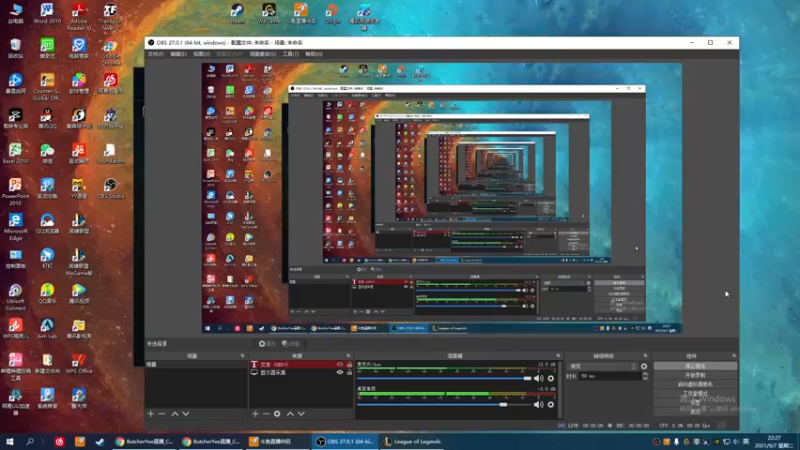Click the 工作室模式 studio mode button
The image size is (800, 450).
(695, 393)
